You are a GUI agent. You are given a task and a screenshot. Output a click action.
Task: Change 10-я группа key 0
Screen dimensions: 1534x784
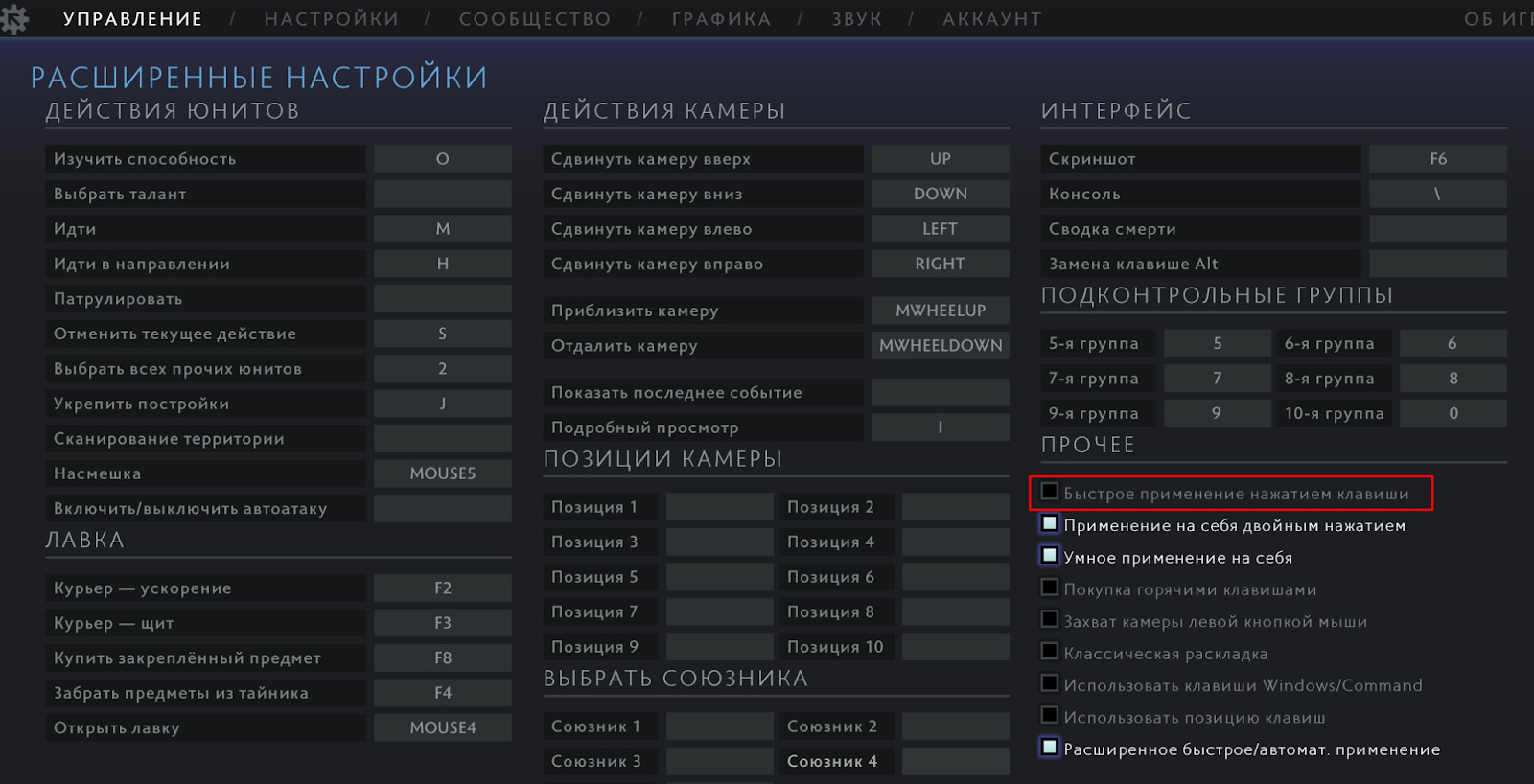(x=1453, y=413)
